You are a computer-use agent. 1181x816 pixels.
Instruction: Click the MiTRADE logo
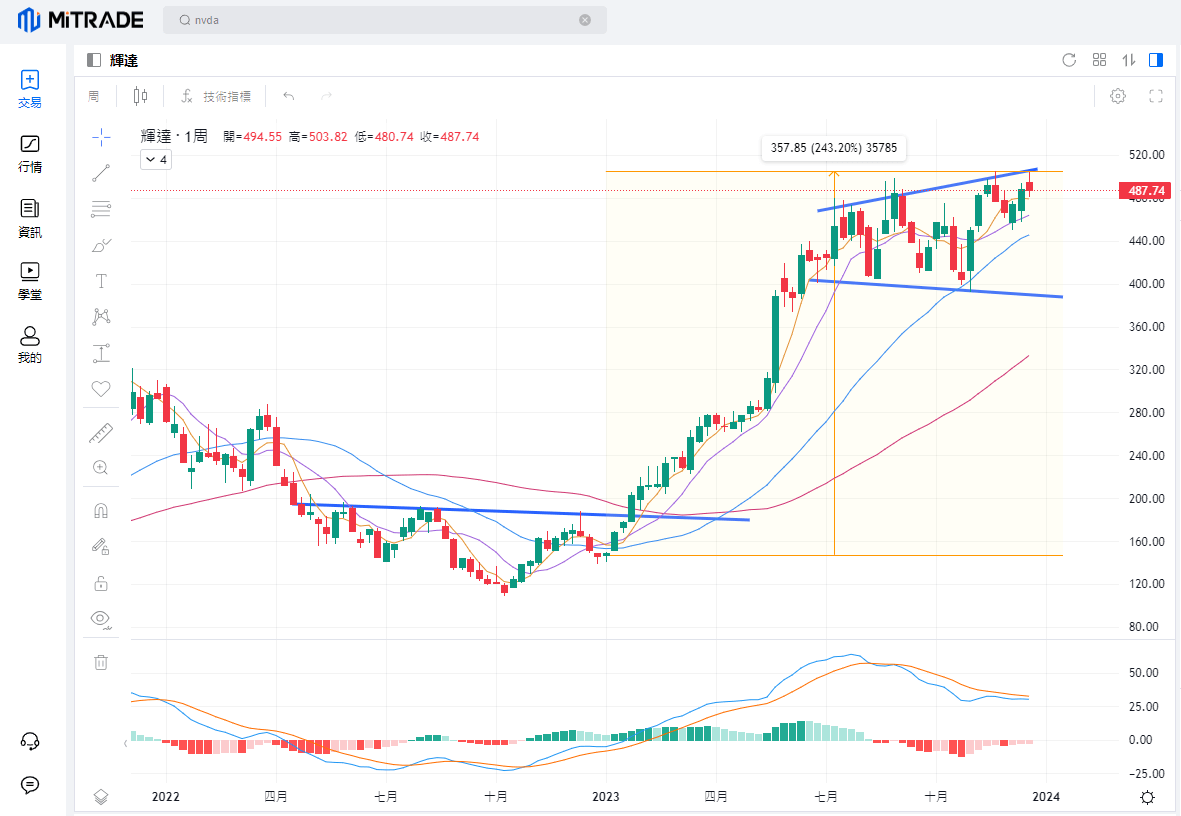tap(81, 20)
